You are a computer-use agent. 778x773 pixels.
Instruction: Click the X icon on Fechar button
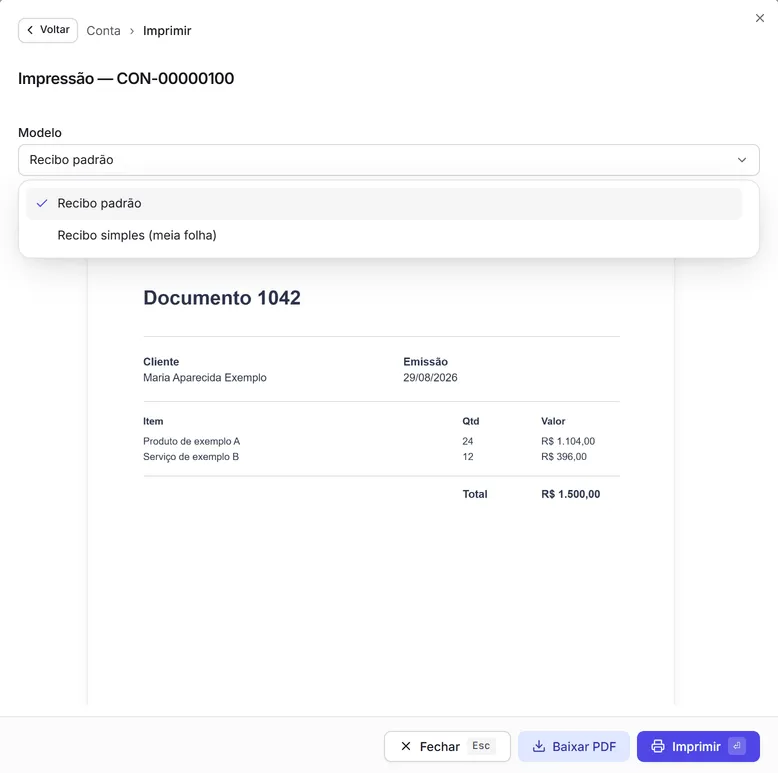pos(405,746)
